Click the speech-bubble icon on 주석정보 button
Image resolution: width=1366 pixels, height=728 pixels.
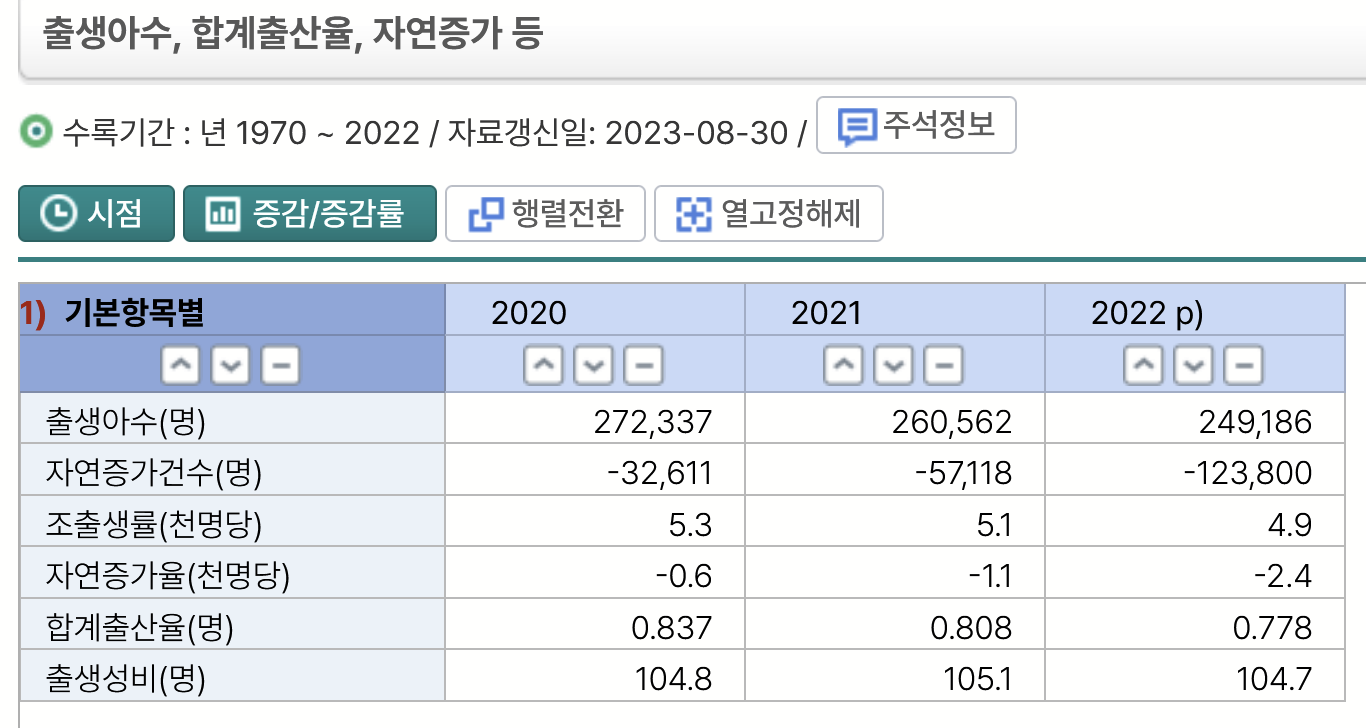(859, 124)
